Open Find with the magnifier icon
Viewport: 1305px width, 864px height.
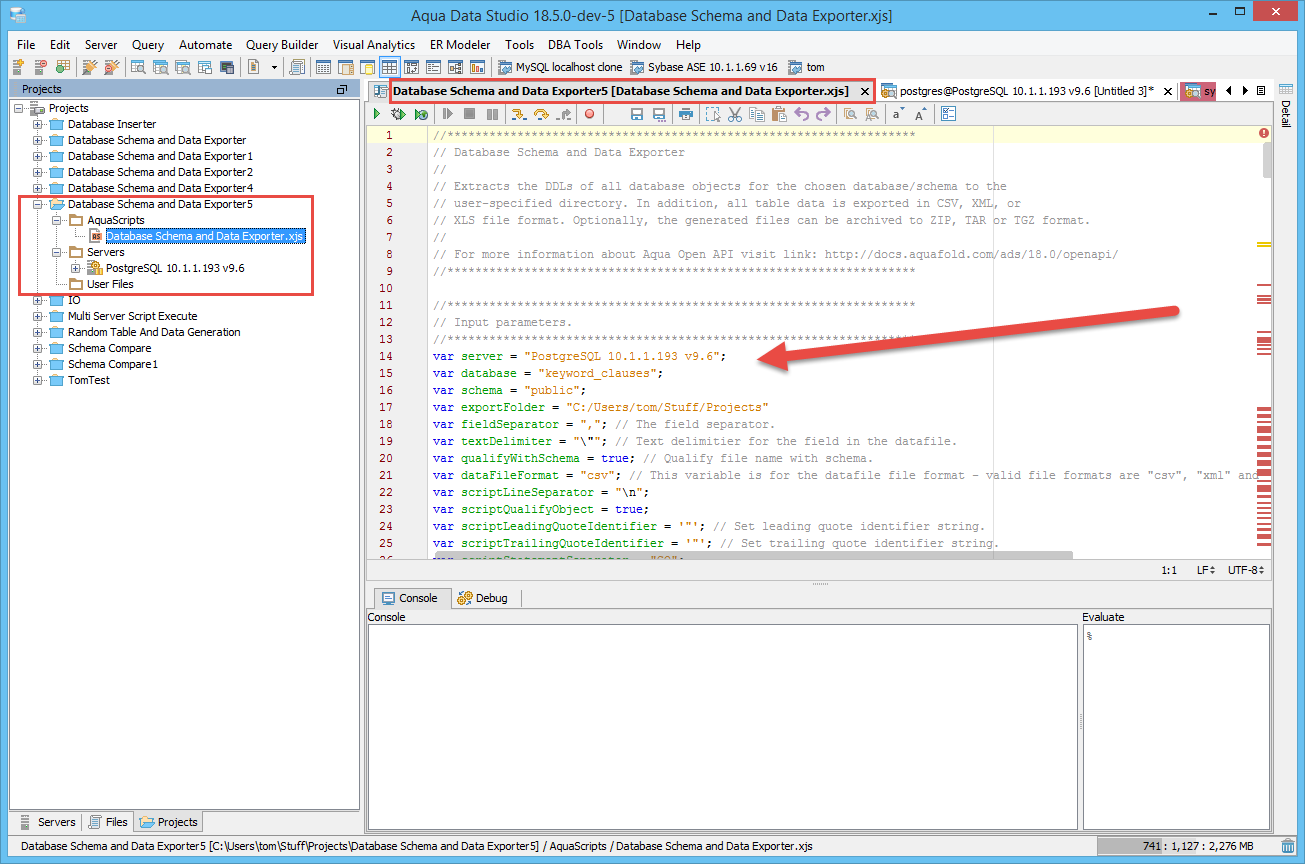point(849,114)
